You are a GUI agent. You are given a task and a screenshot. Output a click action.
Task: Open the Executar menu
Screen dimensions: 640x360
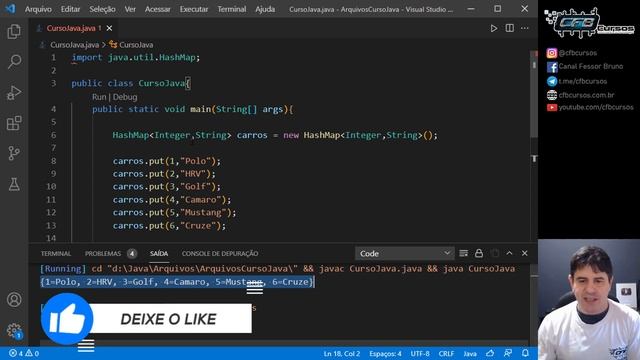[193, 9]
